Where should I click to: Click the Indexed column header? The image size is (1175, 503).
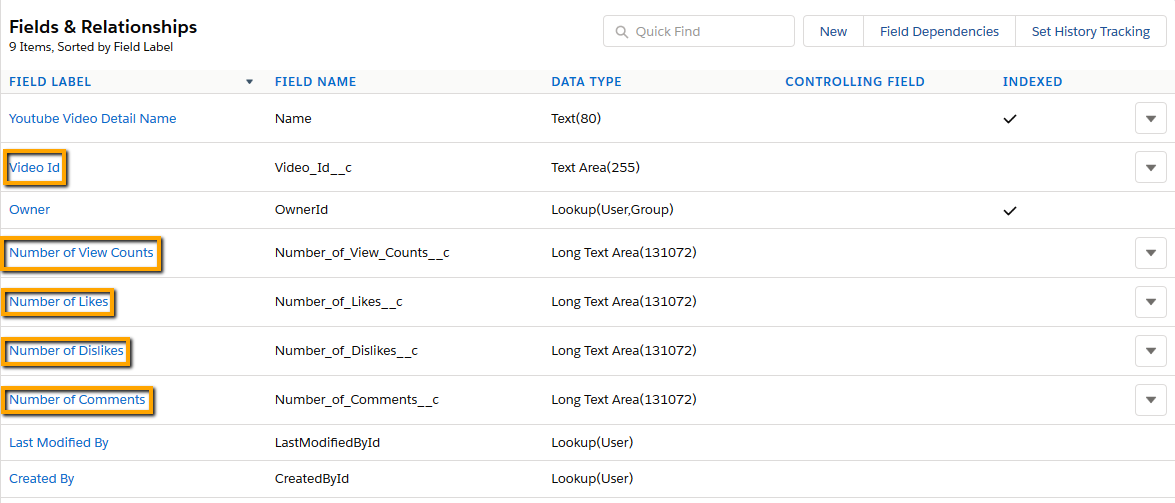pyautogui.click(x=1033, y=82)
